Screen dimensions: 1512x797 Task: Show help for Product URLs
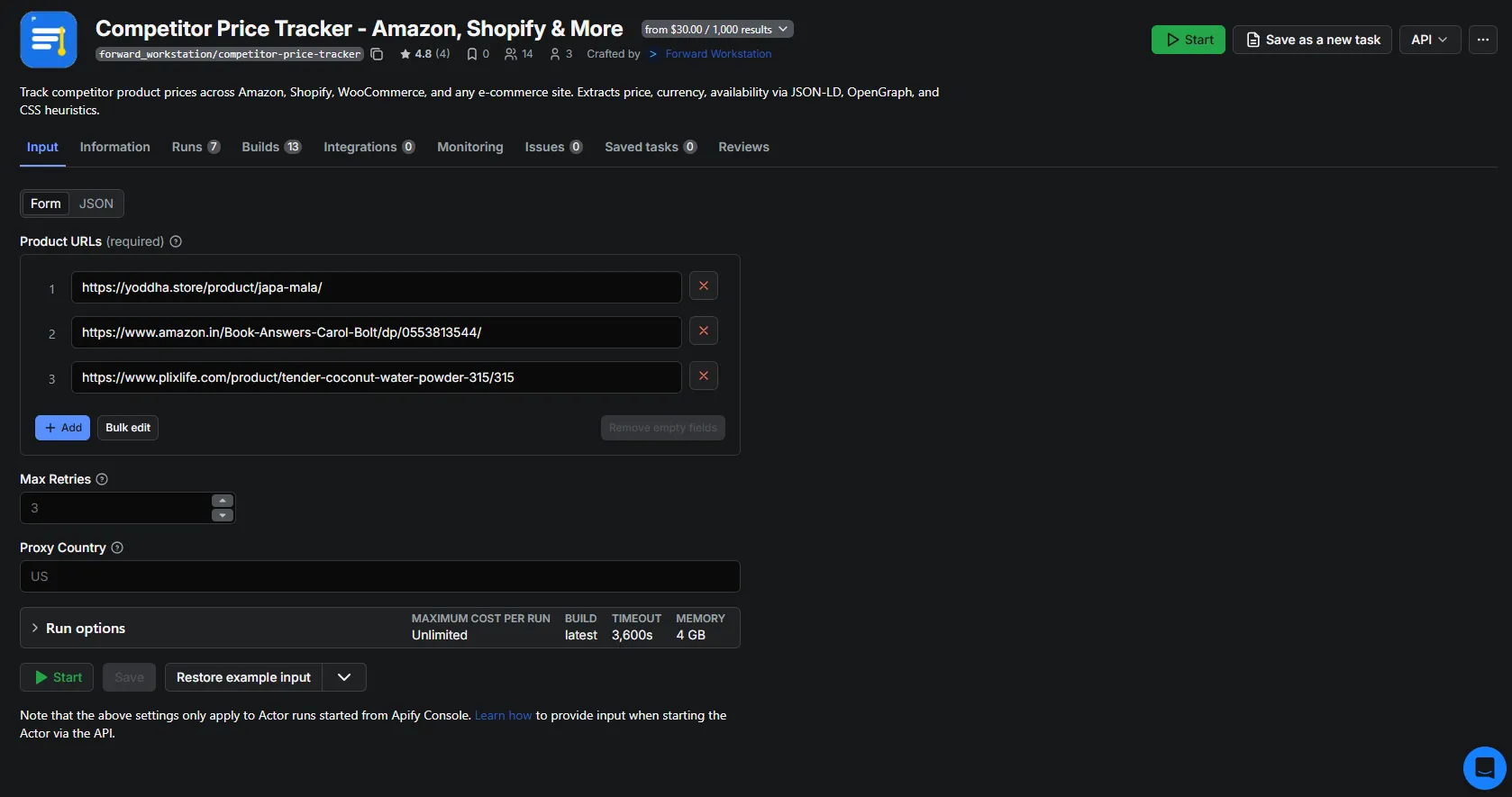176,241
